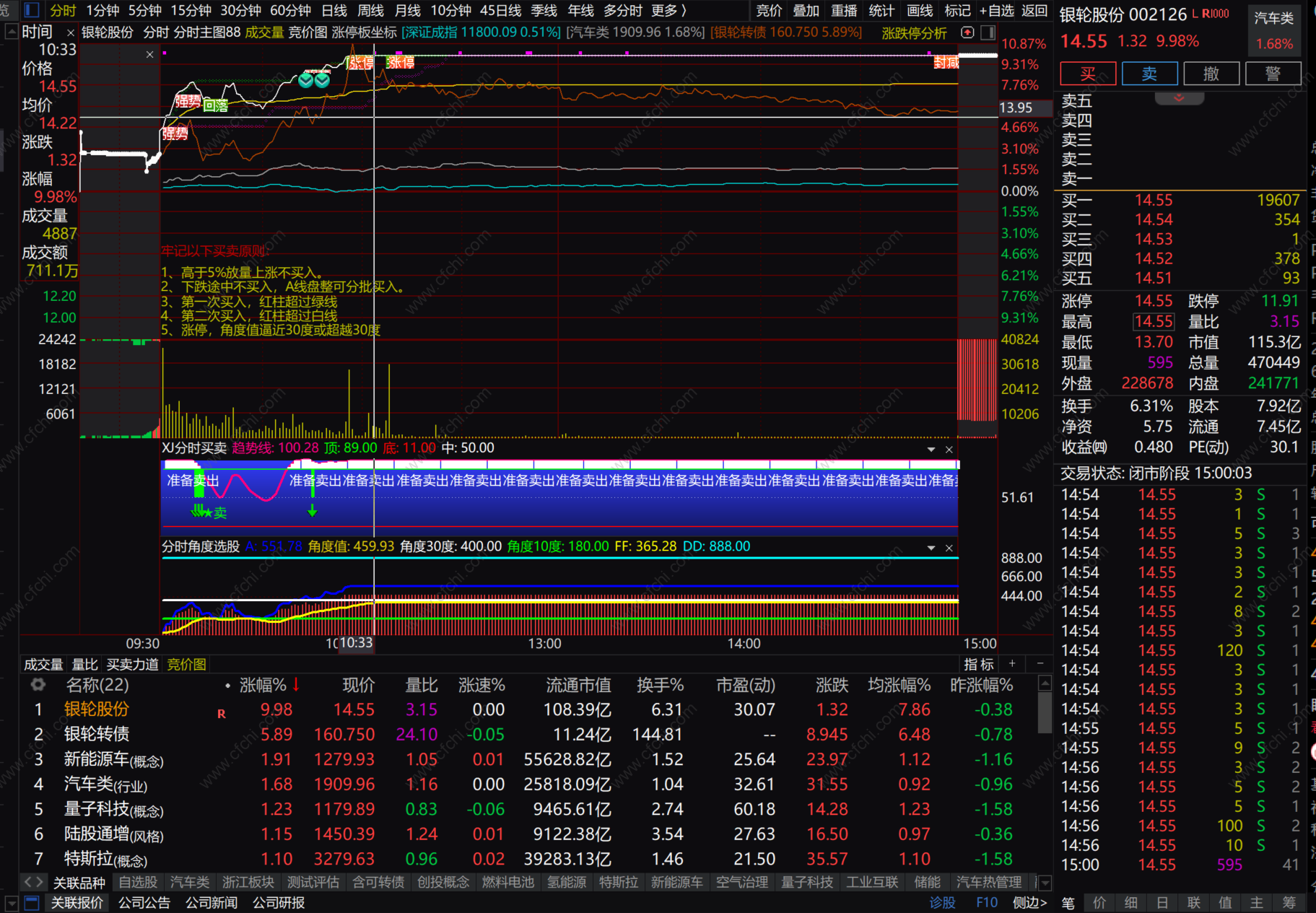Click the 返回 back button
1316x913 pixels.
[x=1034, y=10]
